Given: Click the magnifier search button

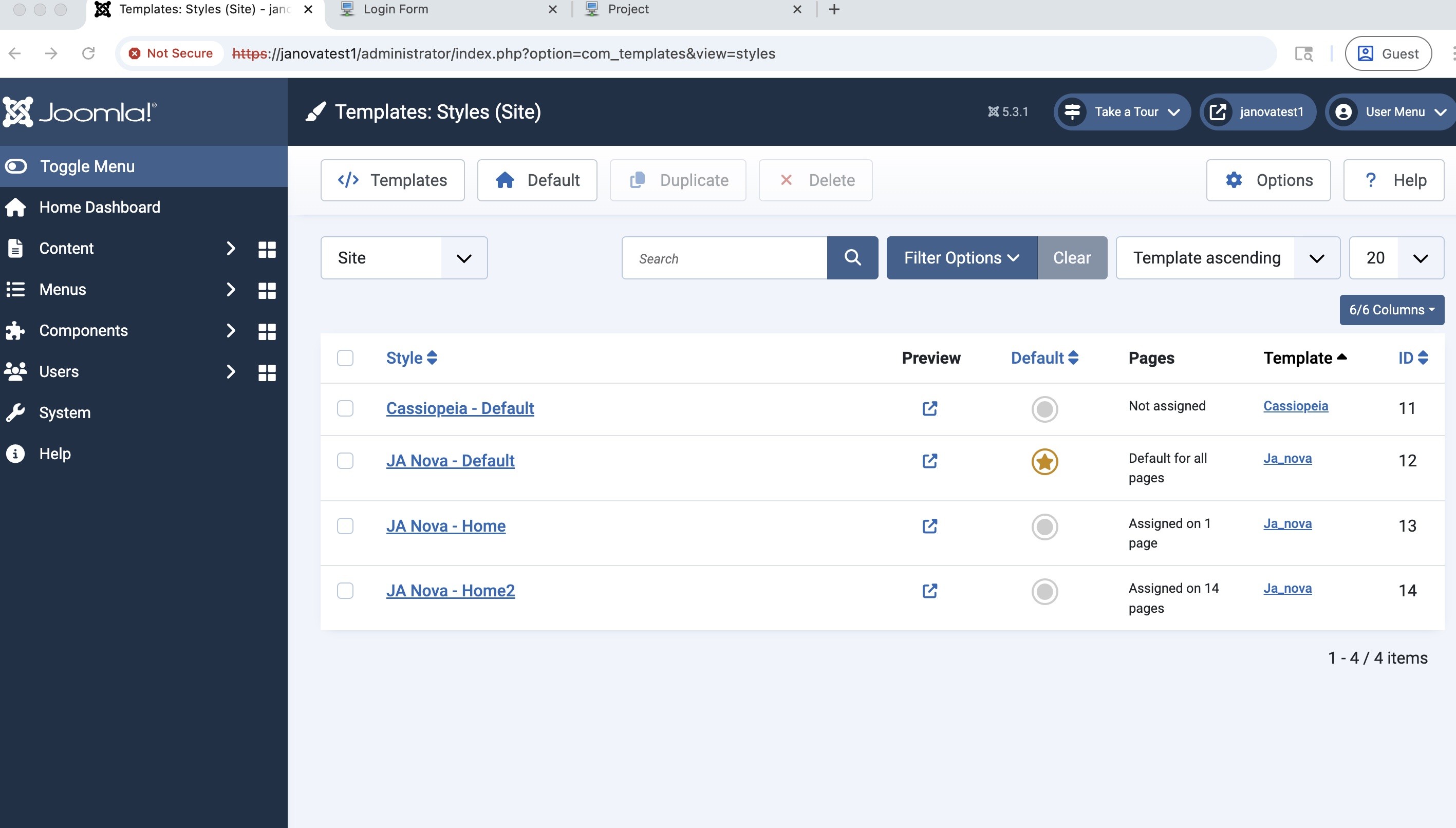Looking at the screenshot, I should (852, 258).
